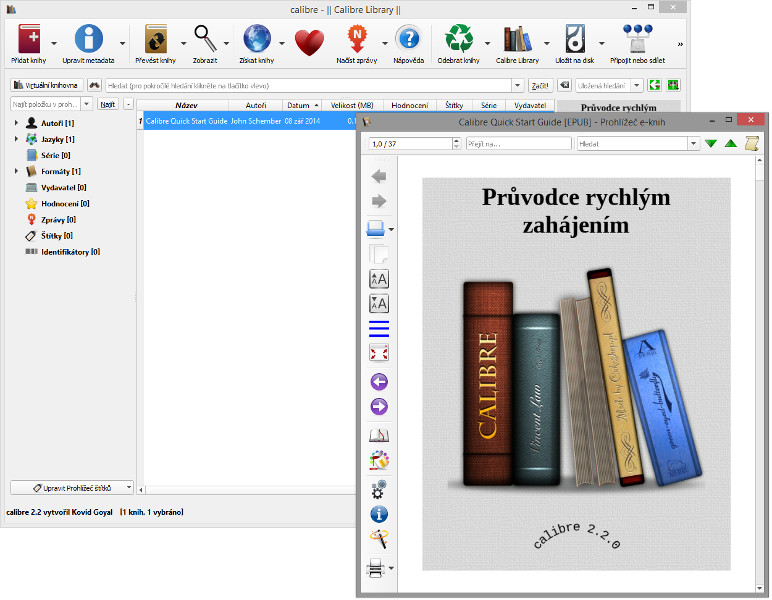This screenshot has height=600, width=772.
Task: Toggle viewer full screen icon
Action: 379,352
